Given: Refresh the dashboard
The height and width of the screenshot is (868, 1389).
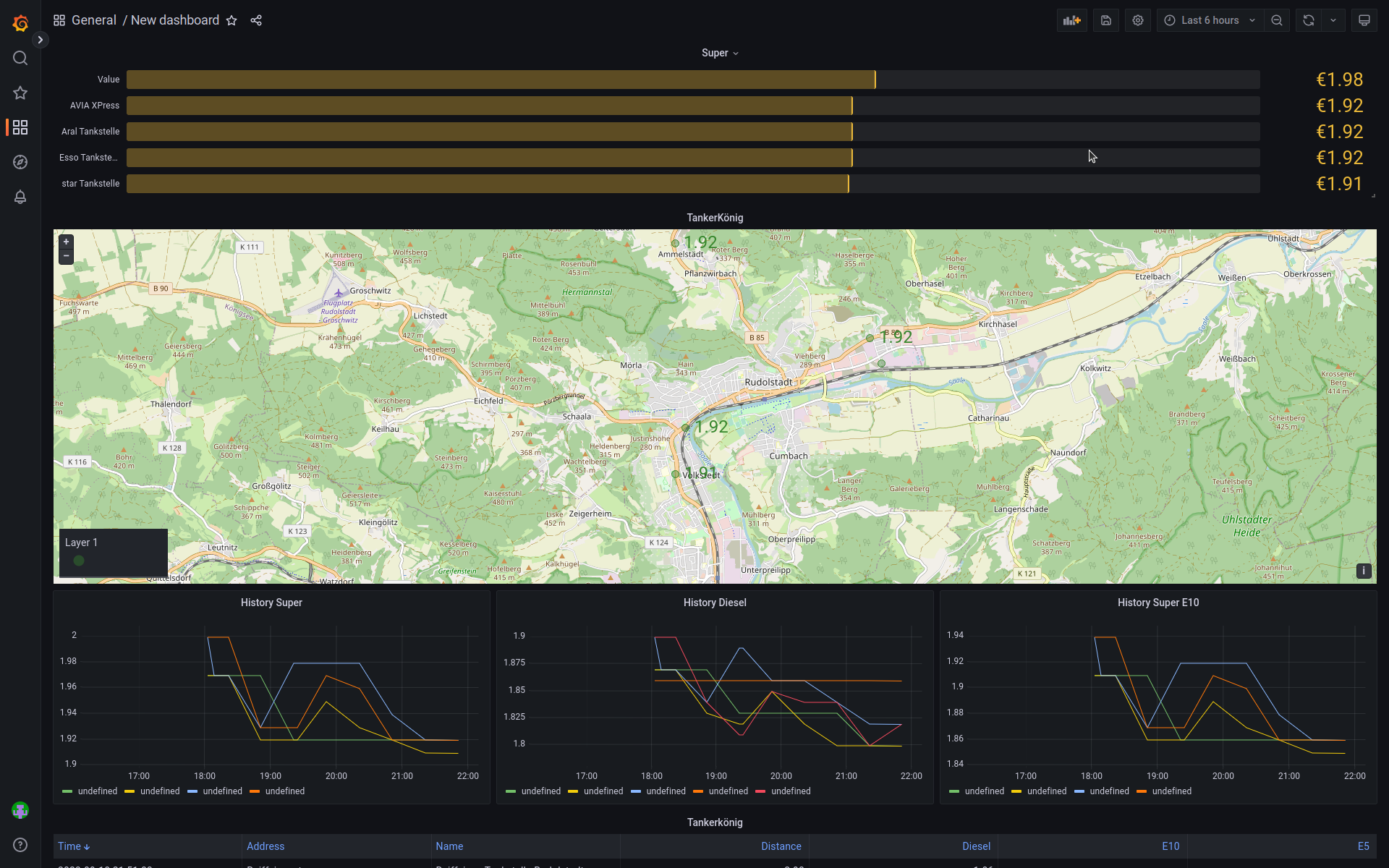Looking at the screenshot, I should [x=1309, y=20].
